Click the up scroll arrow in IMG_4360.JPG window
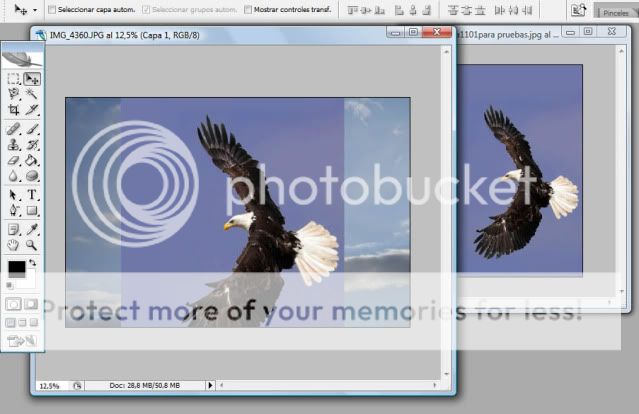Viewport: 639px width, 414px height. [446, 52]
